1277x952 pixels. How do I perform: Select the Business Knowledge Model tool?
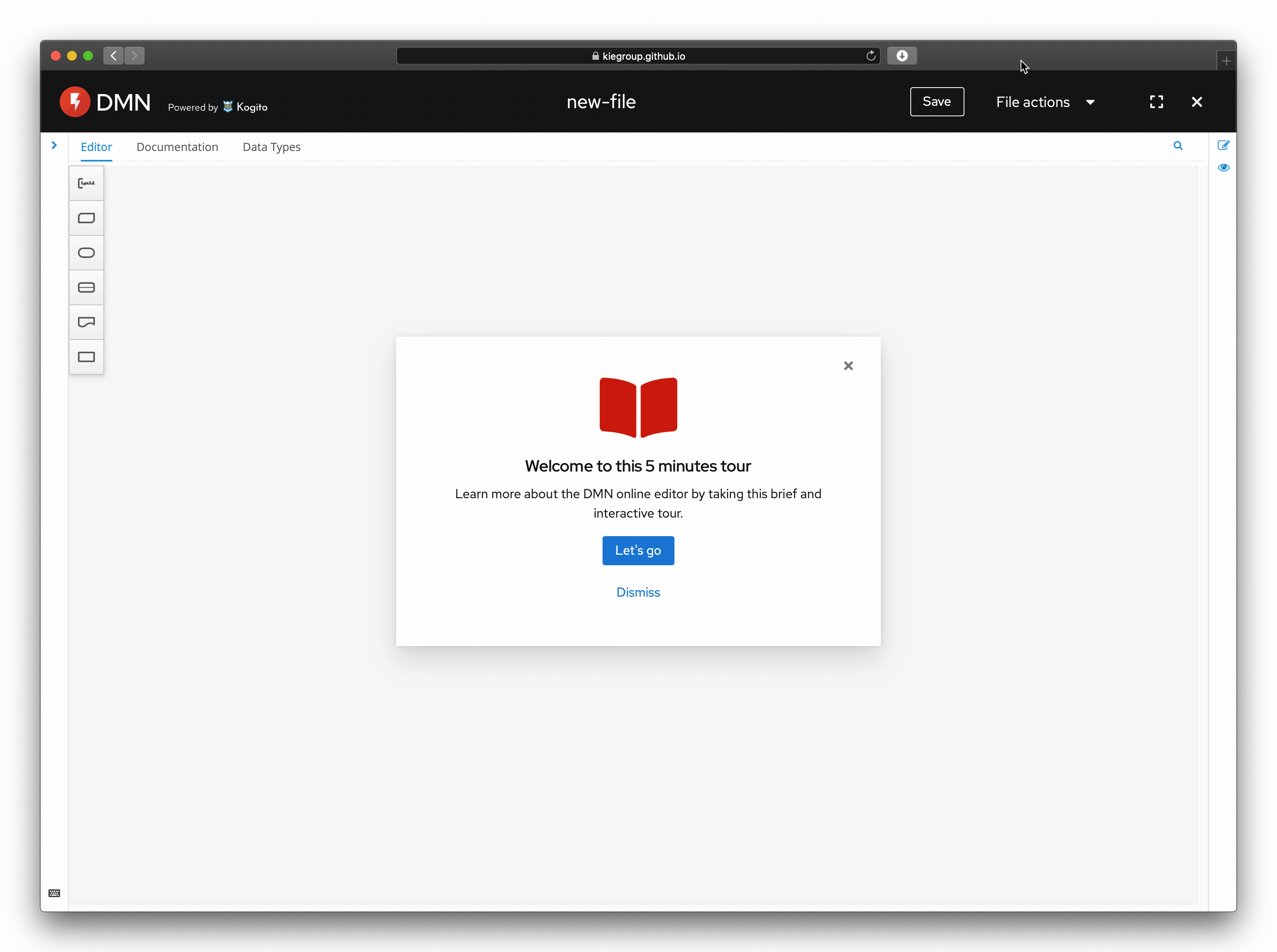coord(86,218)
